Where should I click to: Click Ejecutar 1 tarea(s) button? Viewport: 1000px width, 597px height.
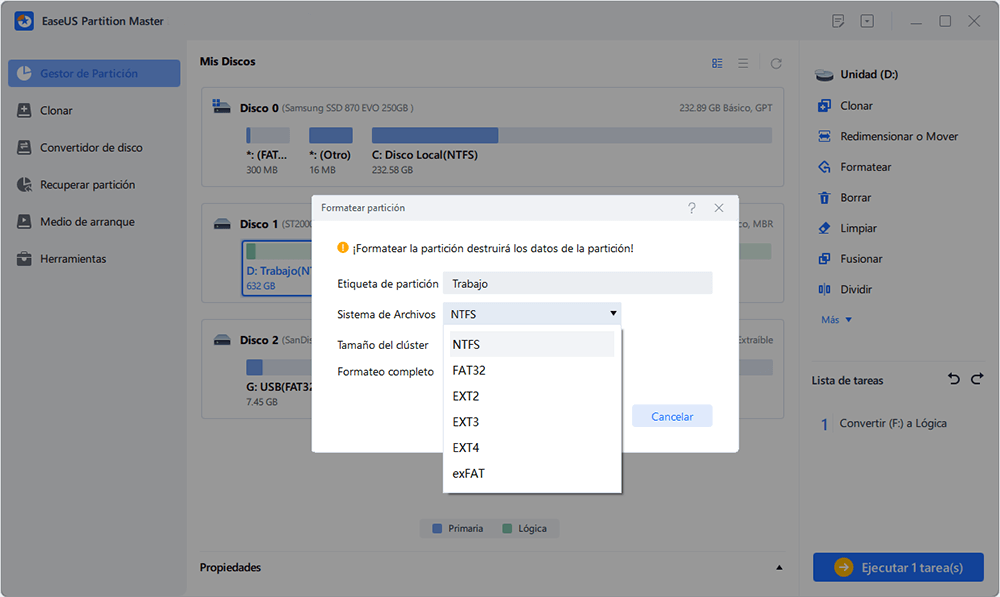898,567
